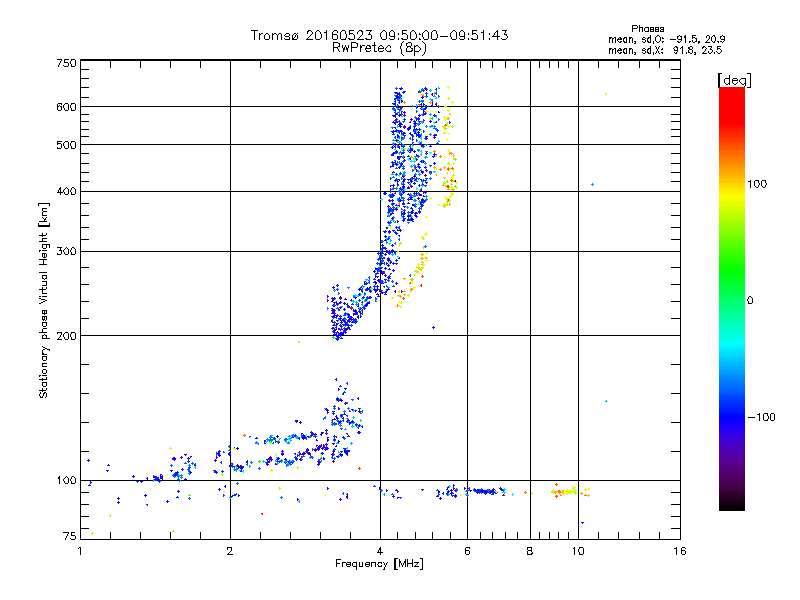The width and height of the screenshot is (800, 600).
Task: Click x-axis tick label '8'
Action: [530, 551]
